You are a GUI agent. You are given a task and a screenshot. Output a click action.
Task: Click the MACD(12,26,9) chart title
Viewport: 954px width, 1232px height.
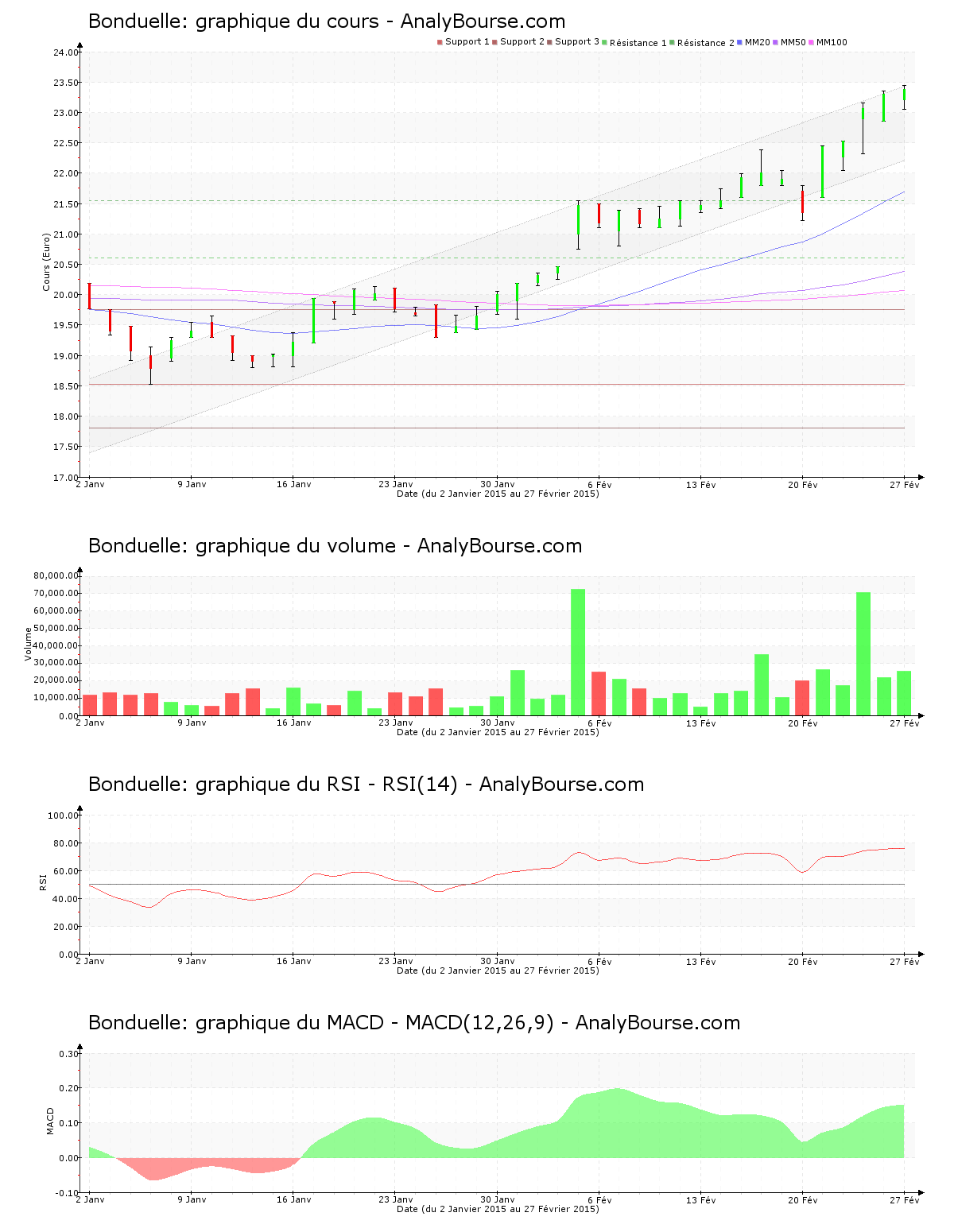413,1023
